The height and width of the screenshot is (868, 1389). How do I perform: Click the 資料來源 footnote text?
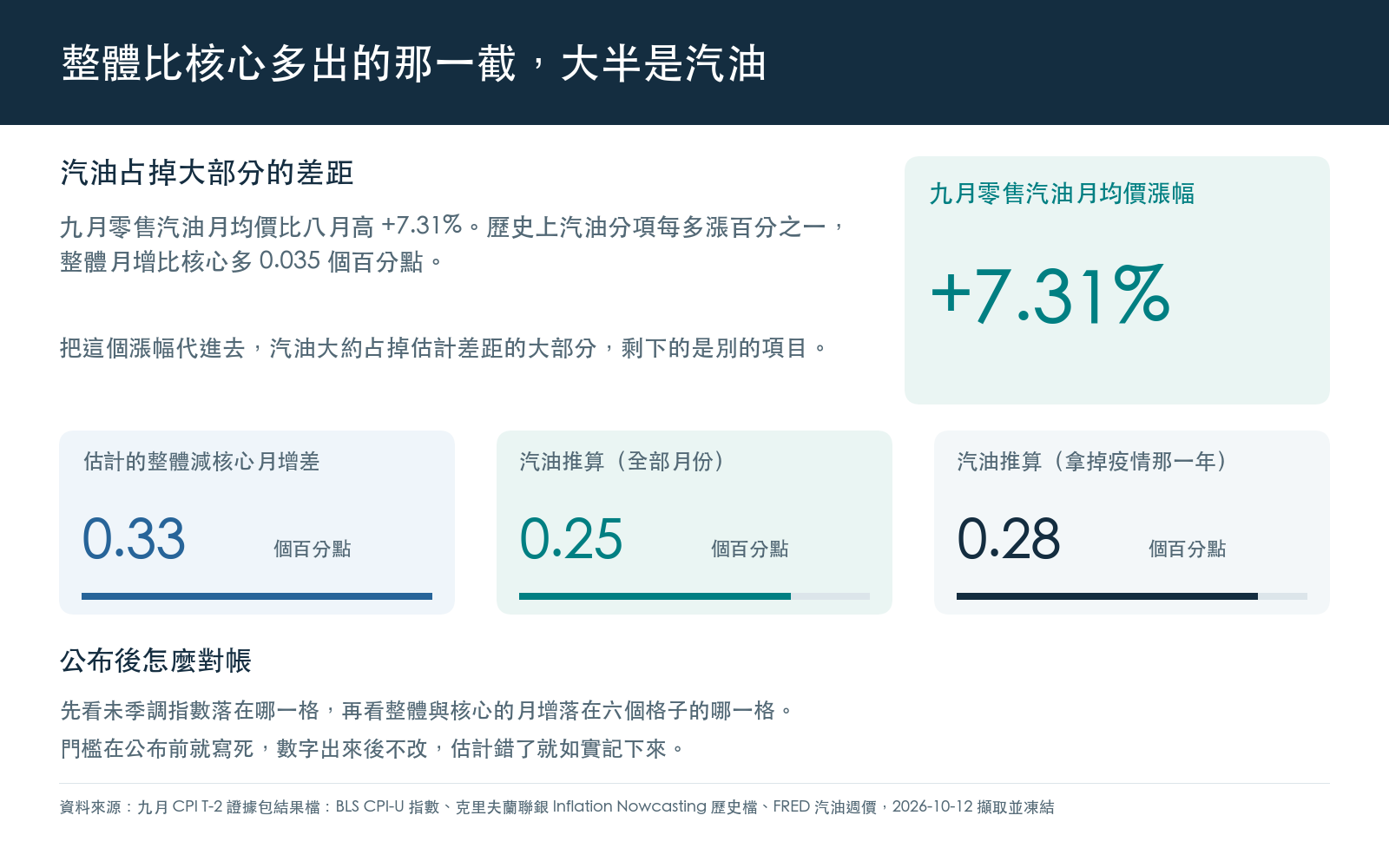(x=557, y=806)
